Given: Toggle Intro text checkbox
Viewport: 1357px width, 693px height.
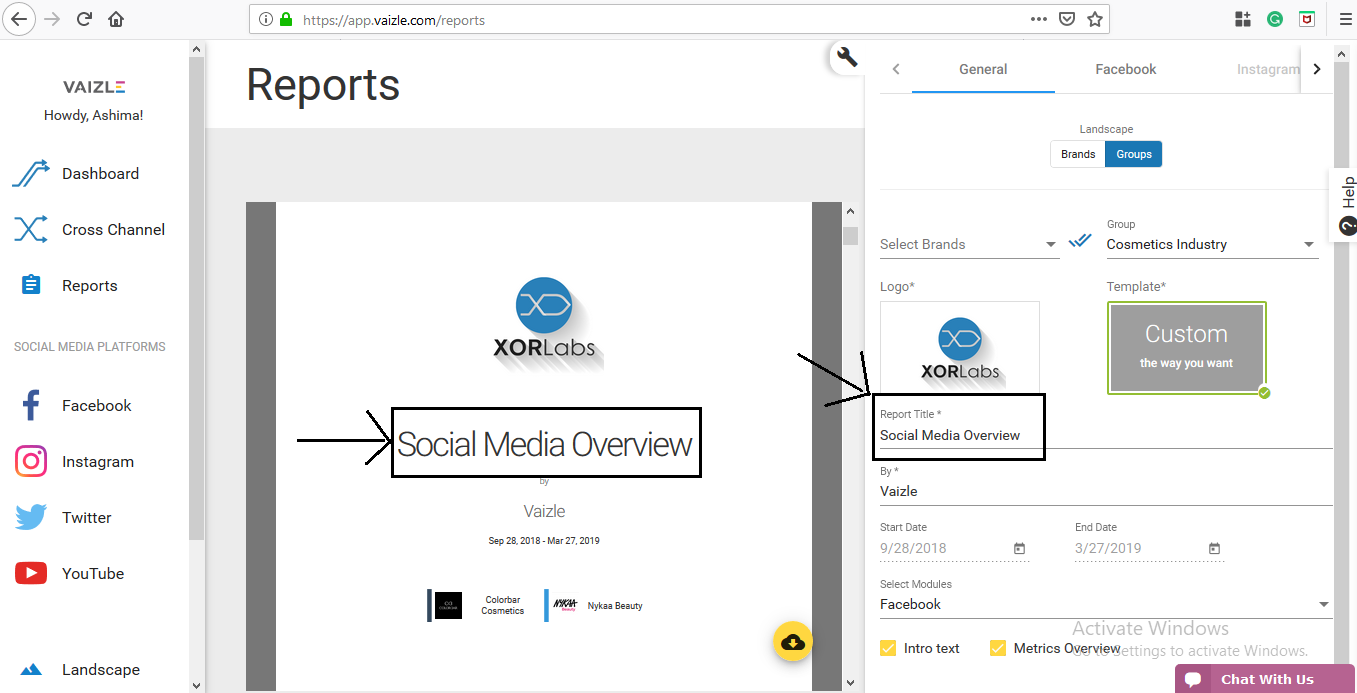Looking at the screenshot, I should click(888, 648).
